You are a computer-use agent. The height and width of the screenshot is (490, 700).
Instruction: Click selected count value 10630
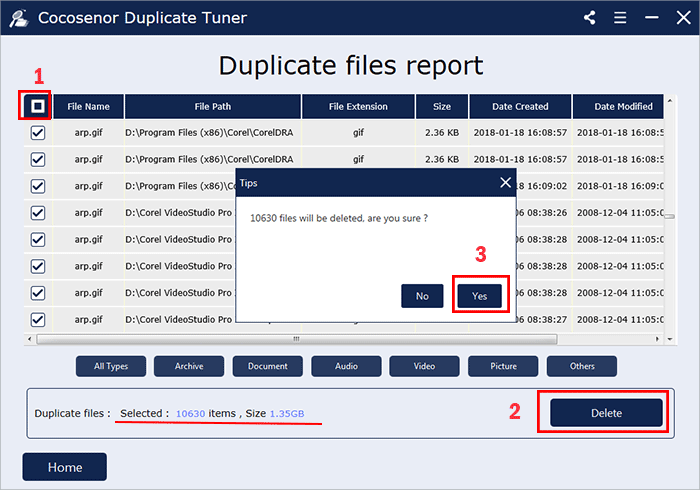pos(190,414)
